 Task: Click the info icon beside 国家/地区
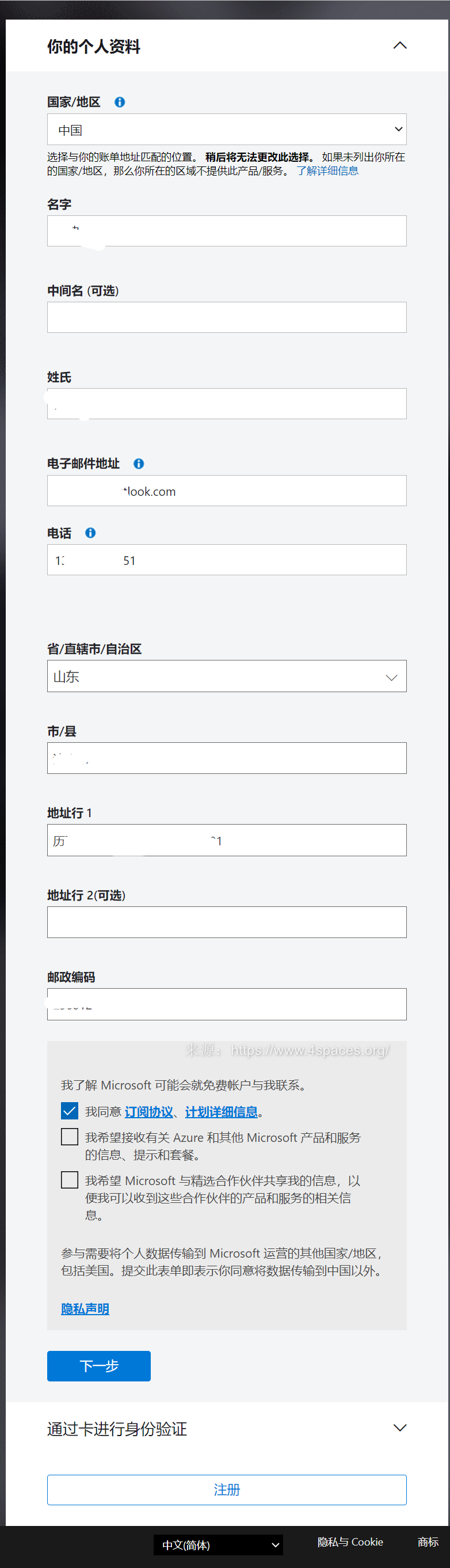pos(120,102)
